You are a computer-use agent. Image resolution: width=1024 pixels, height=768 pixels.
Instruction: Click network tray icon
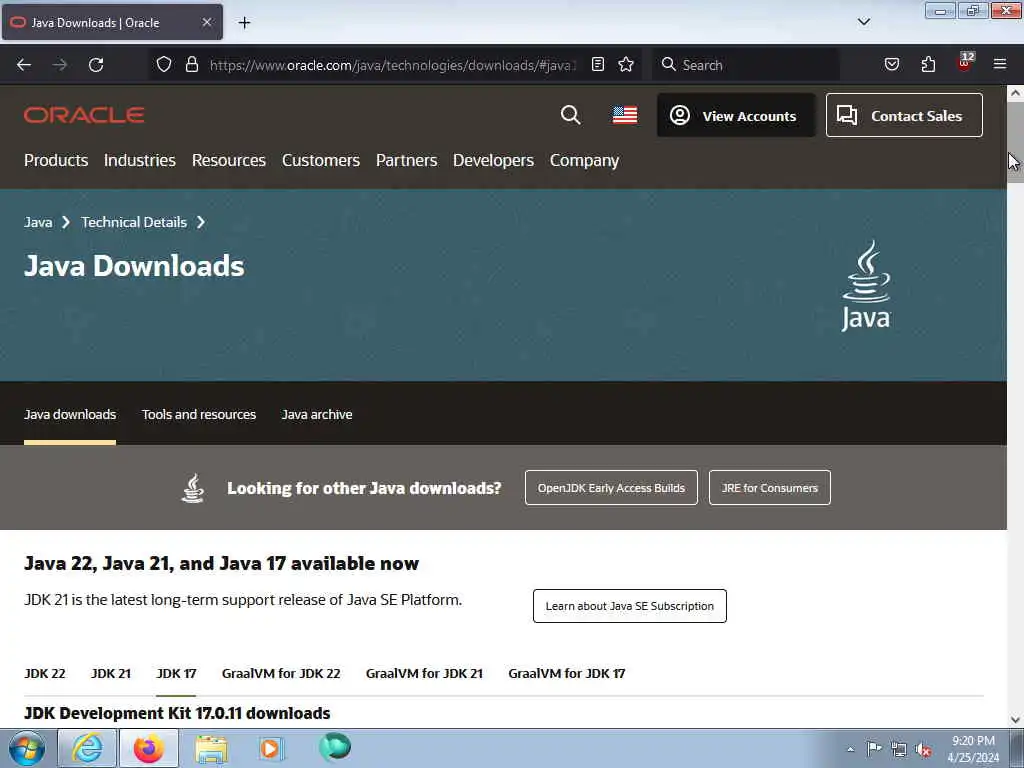899,750
